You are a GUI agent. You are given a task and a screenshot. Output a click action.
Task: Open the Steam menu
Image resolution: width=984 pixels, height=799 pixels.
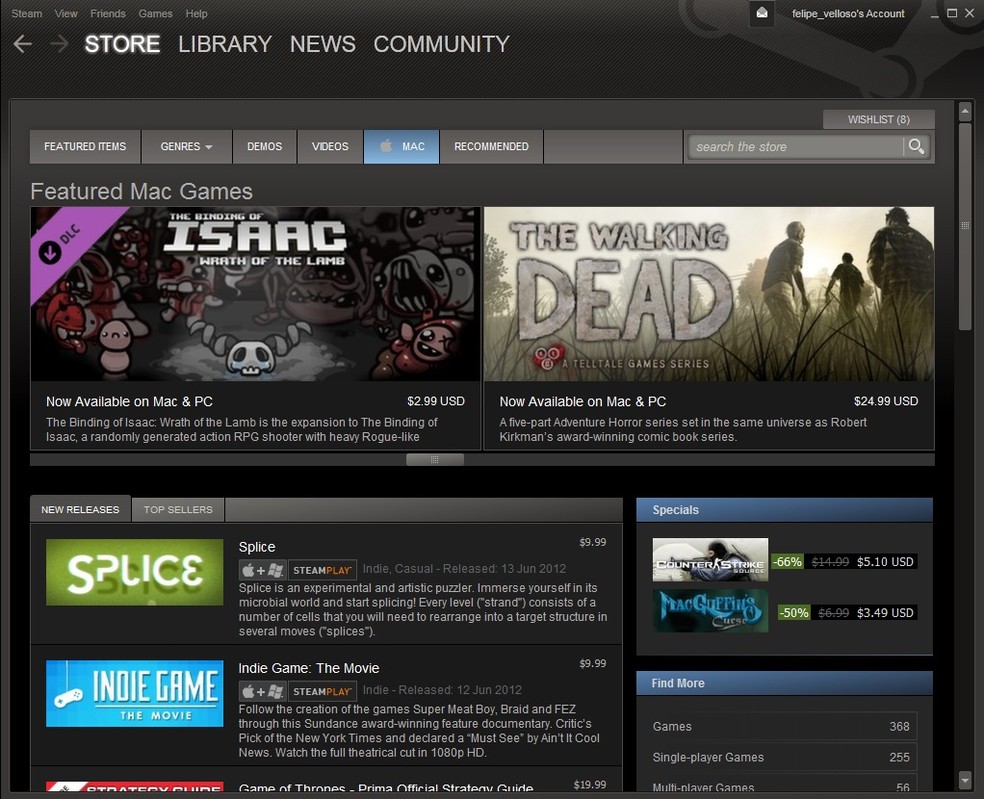(26, 13)
